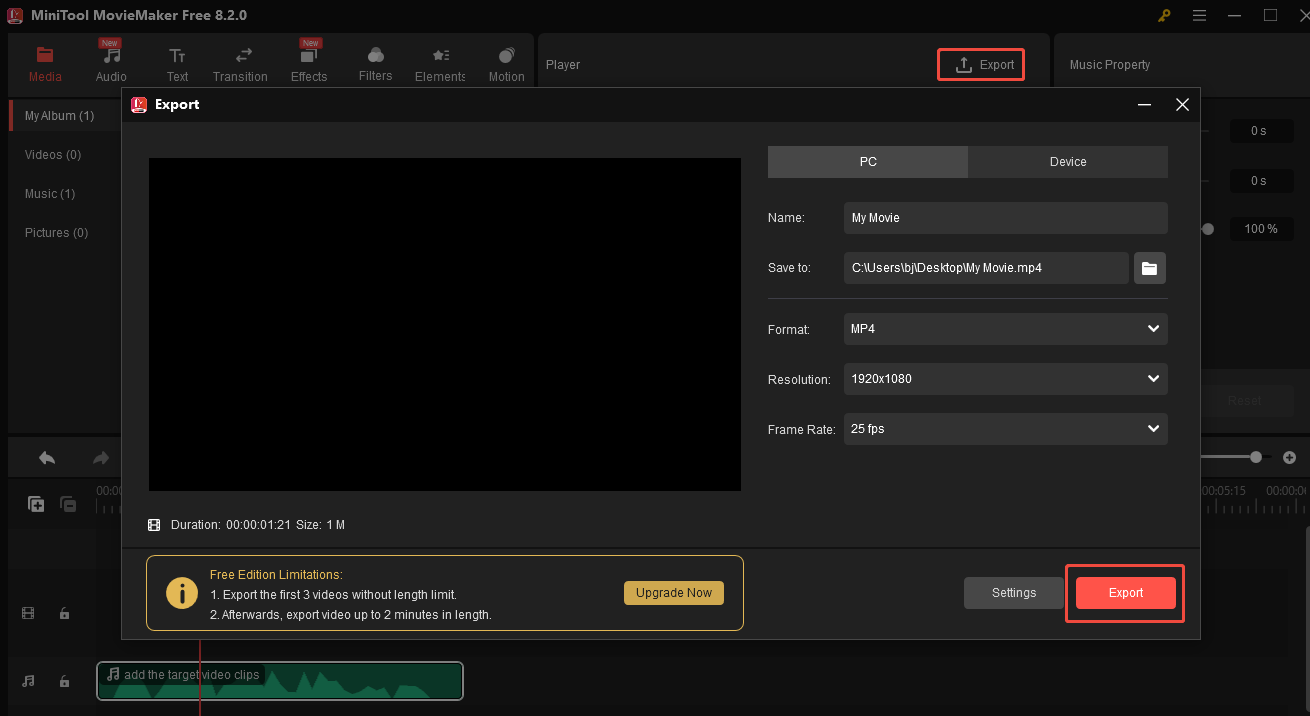Click the Export dialog logo icon
The image size is (1310, 716).
[x=139, y=104]
